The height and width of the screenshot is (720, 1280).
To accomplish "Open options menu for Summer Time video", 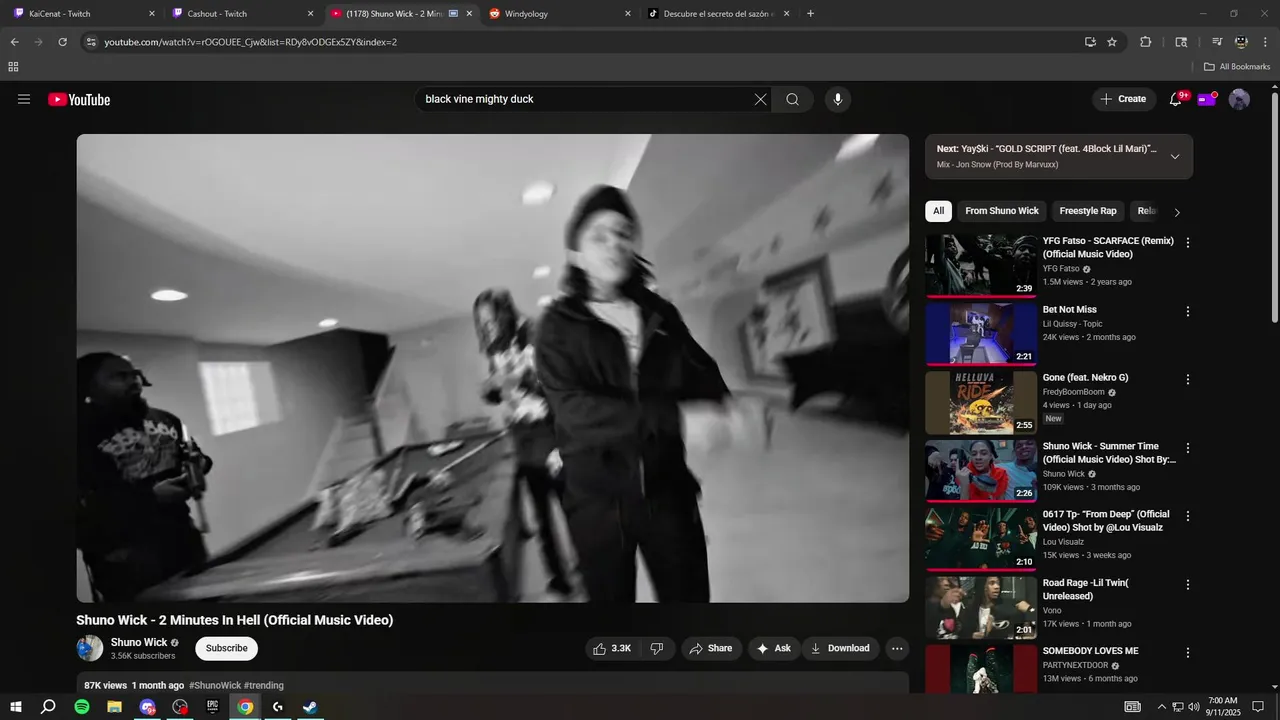I will click(x=1188, y=448).
